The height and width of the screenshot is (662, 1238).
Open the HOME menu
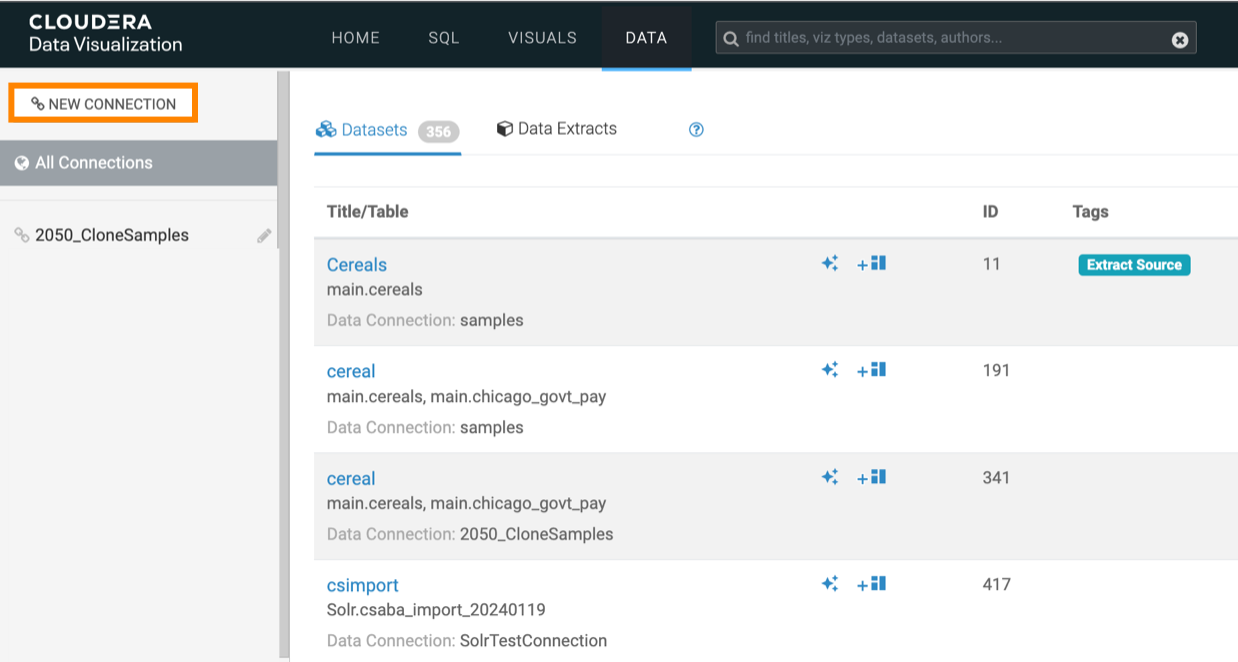(x=355, y=38)
